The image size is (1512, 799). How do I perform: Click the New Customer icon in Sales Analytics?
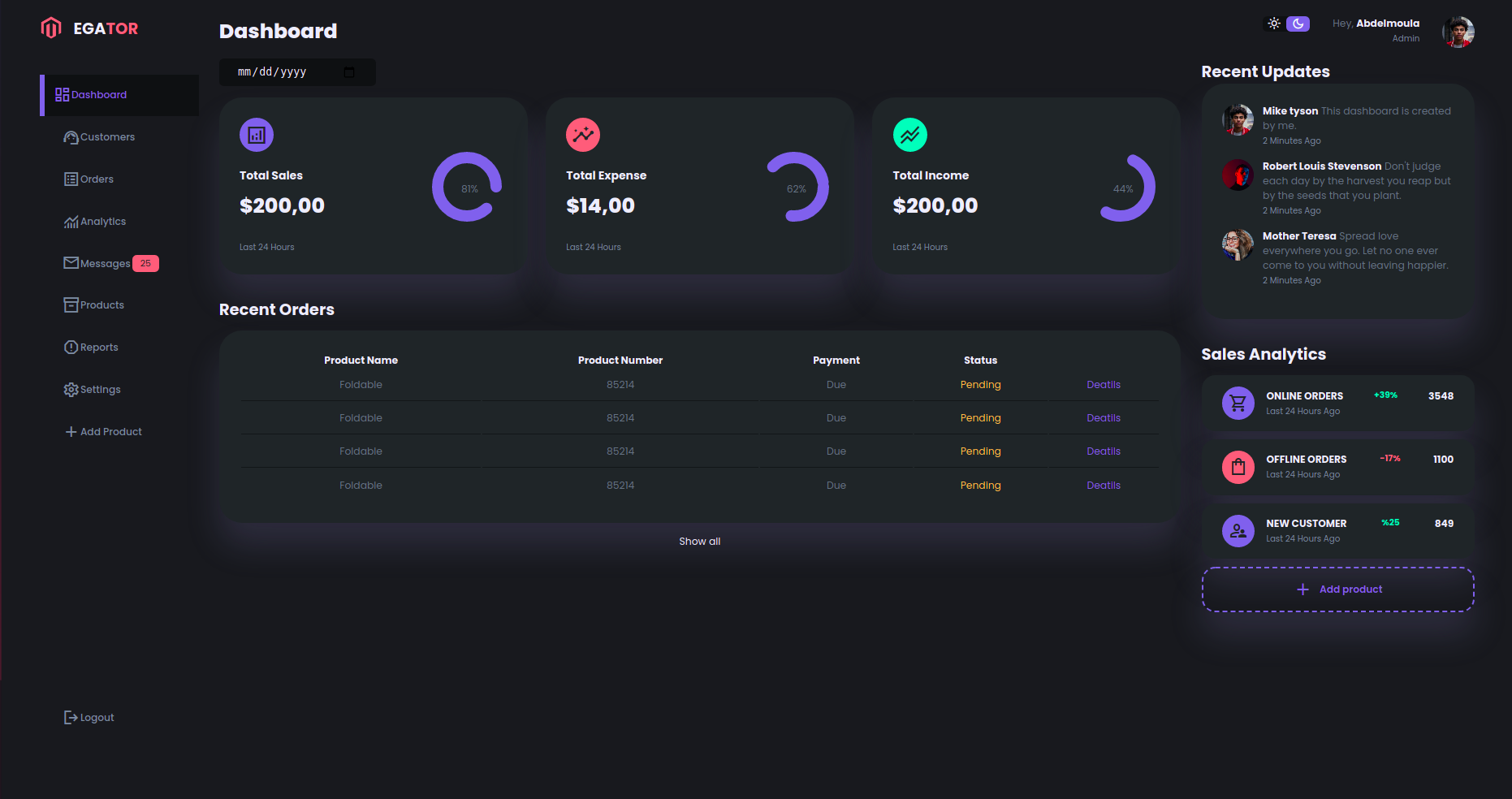pyautogui.click(x=1238, y=530)
